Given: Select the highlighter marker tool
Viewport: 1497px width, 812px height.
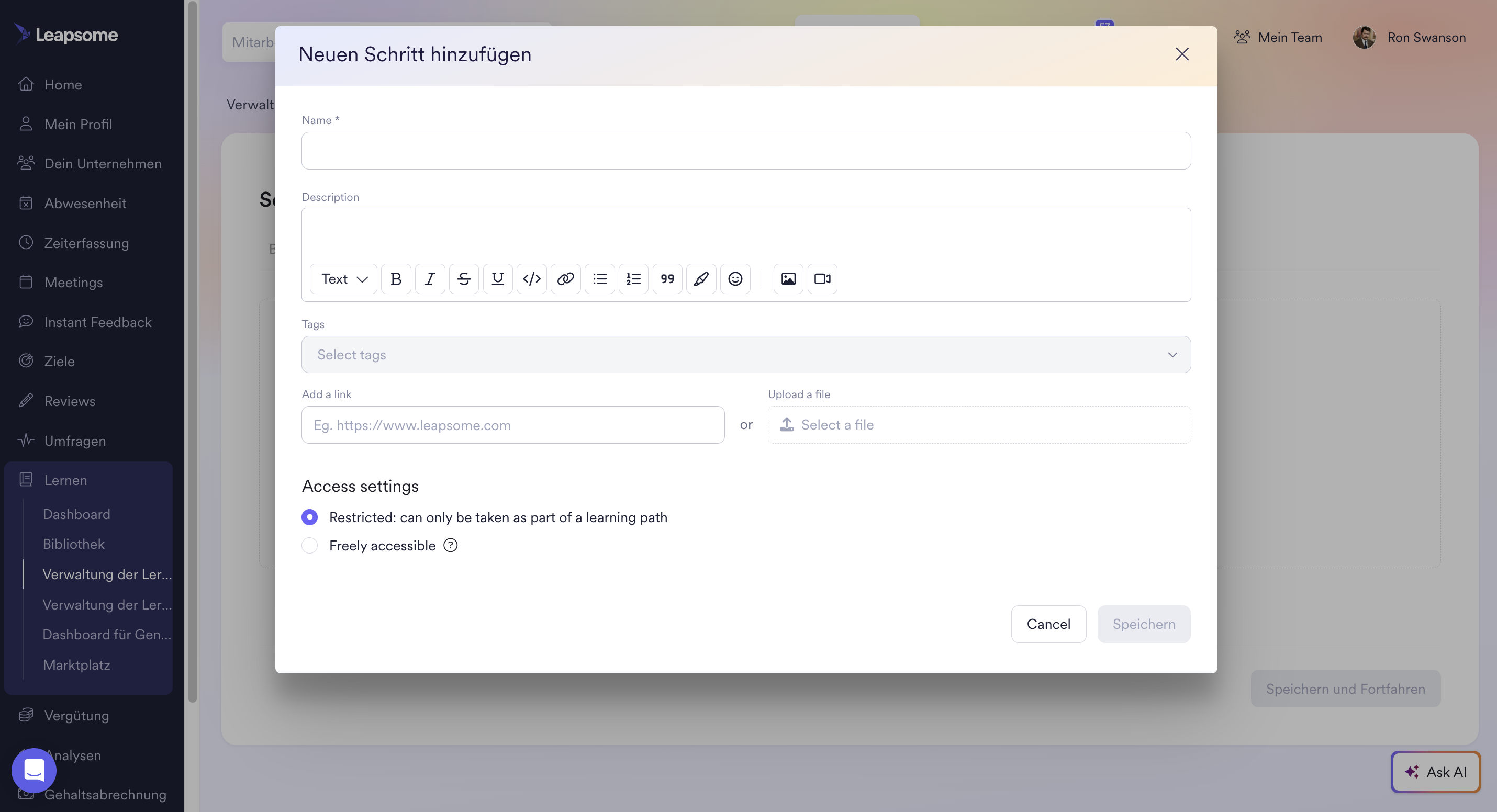Looking at the screenshot, I should pyautogui.click(x=701, y=279).
